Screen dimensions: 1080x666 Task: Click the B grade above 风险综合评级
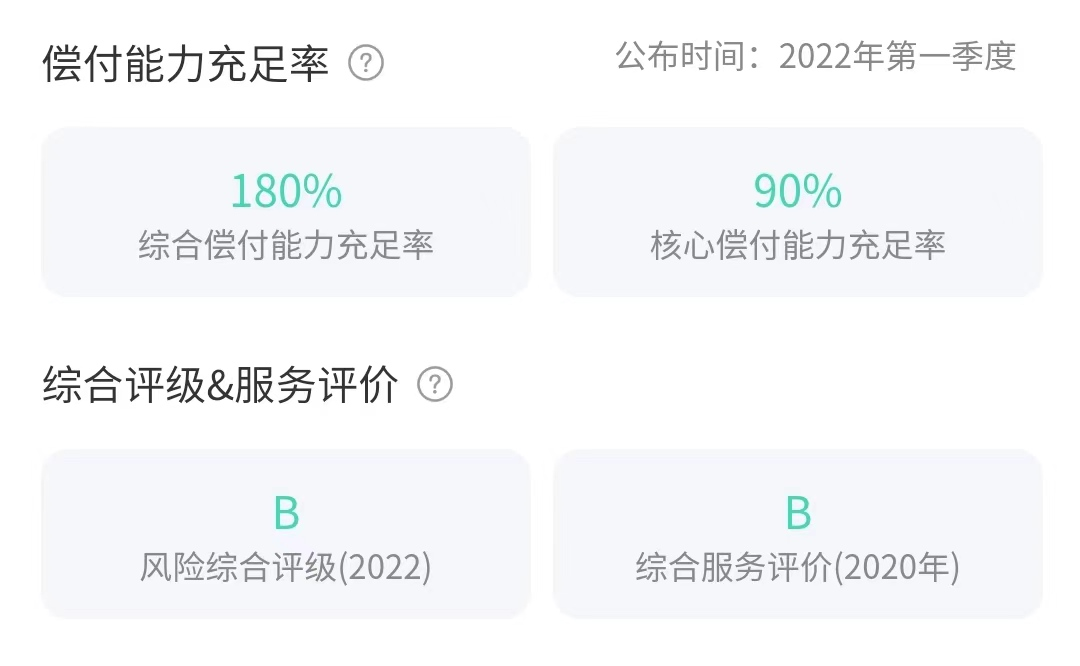pyautogui.click(x=286, y=513)
